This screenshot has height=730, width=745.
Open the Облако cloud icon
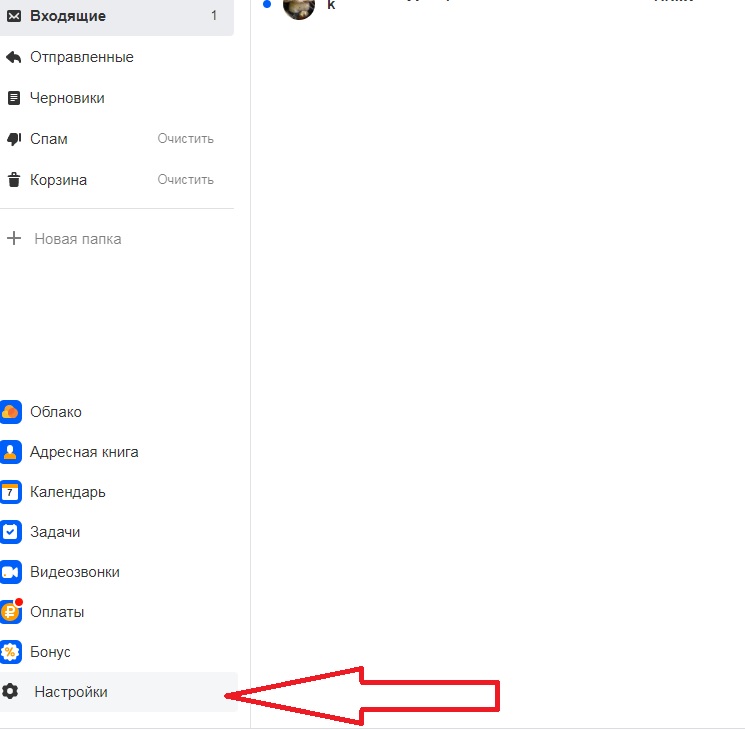(10, 412)
